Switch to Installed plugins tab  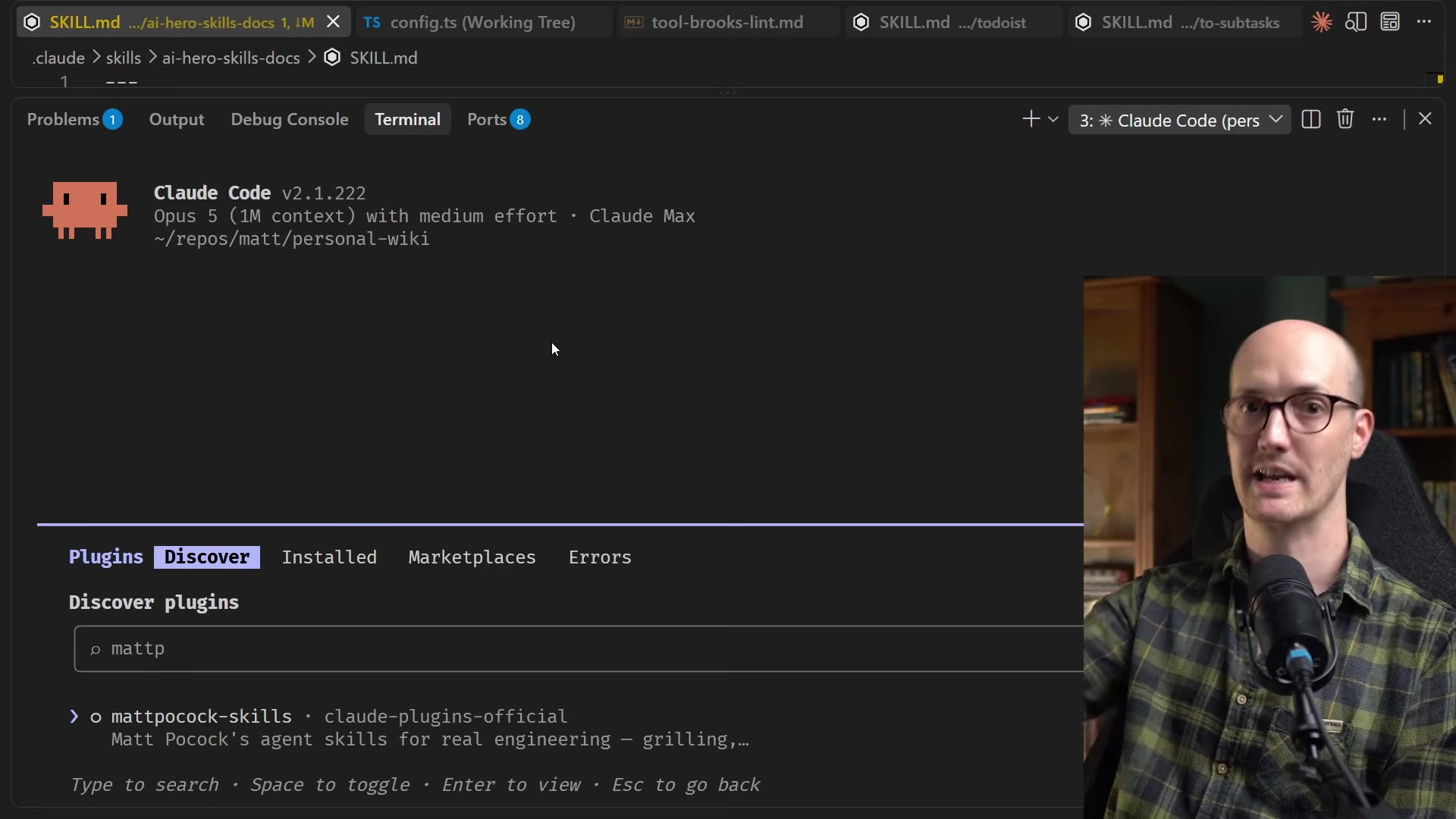point(329,557)
